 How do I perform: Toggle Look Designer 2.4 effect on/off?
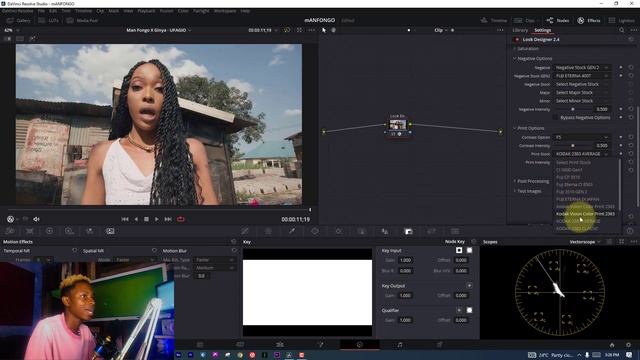[x=517, y=40]
